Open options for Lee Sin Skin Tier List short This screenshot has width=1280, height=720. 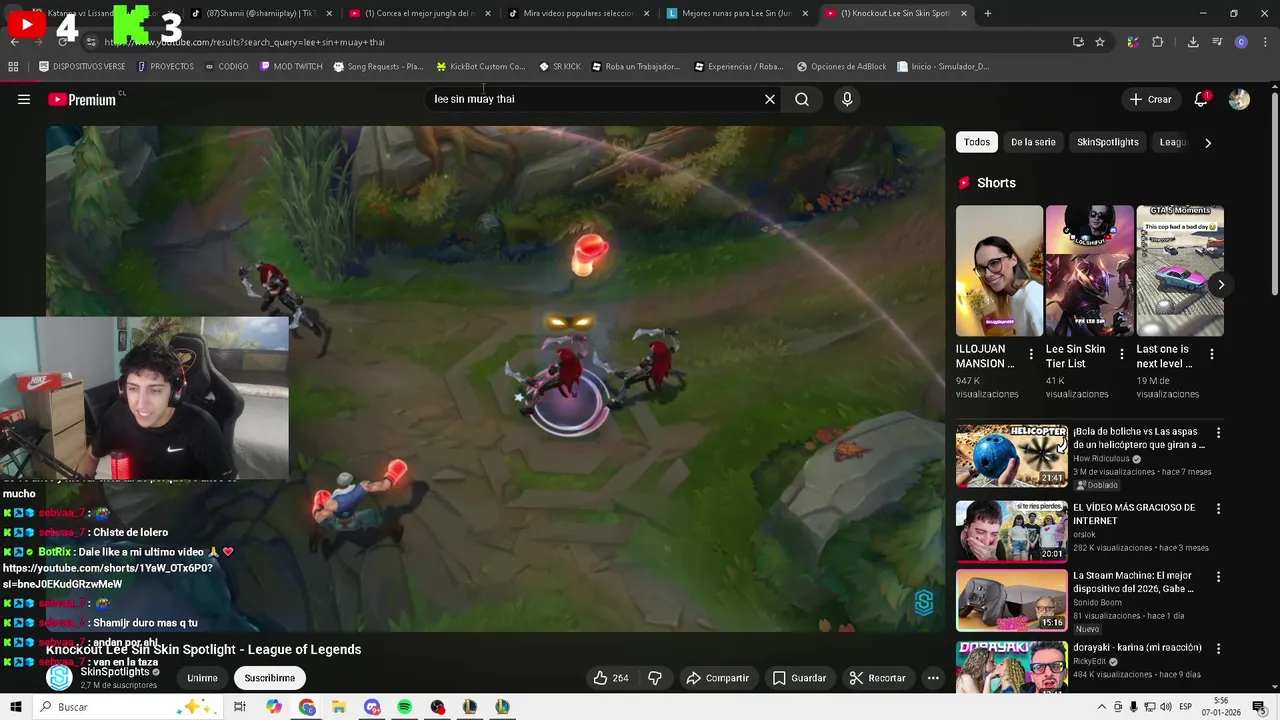pyautogui.click(x=1121, y=354)
